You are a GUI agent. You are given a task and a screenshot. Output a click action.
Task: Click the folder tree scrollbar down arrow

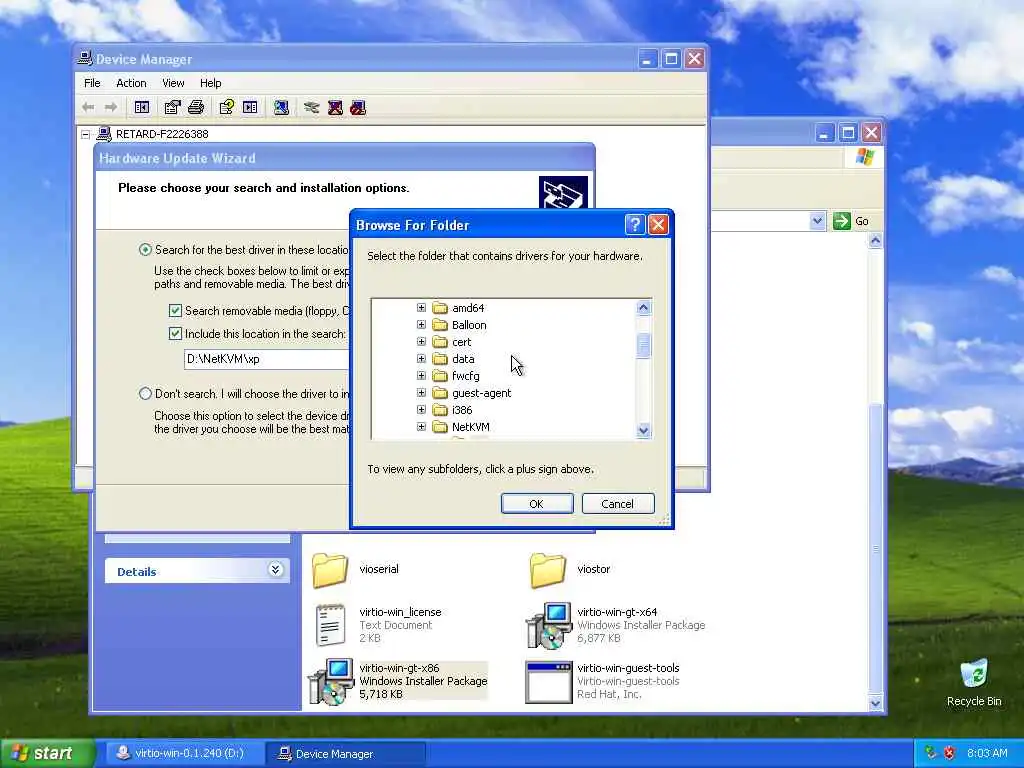[x=643, y=430]
